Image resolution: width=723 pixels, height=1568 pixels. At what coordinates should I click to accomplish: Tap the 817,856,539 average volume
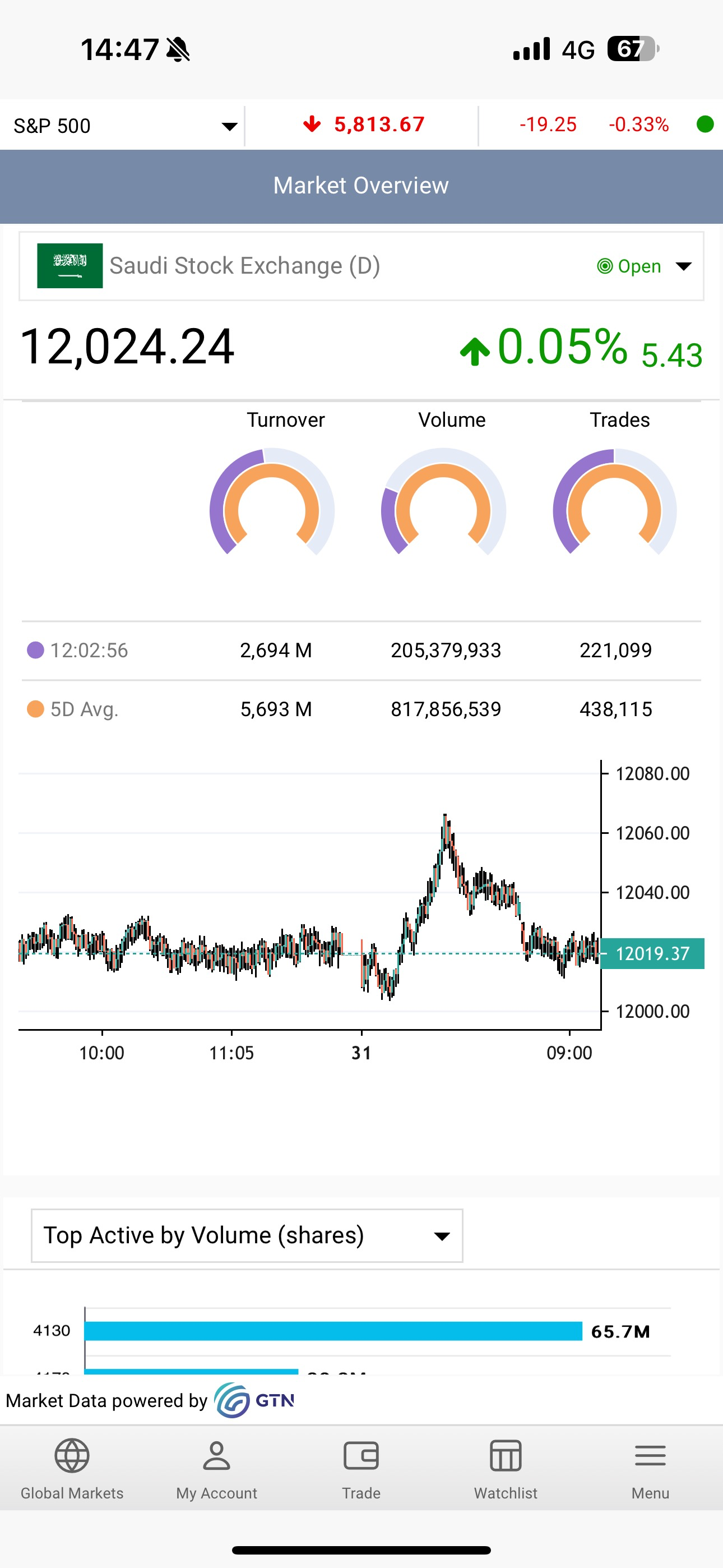tap(446, 709)
